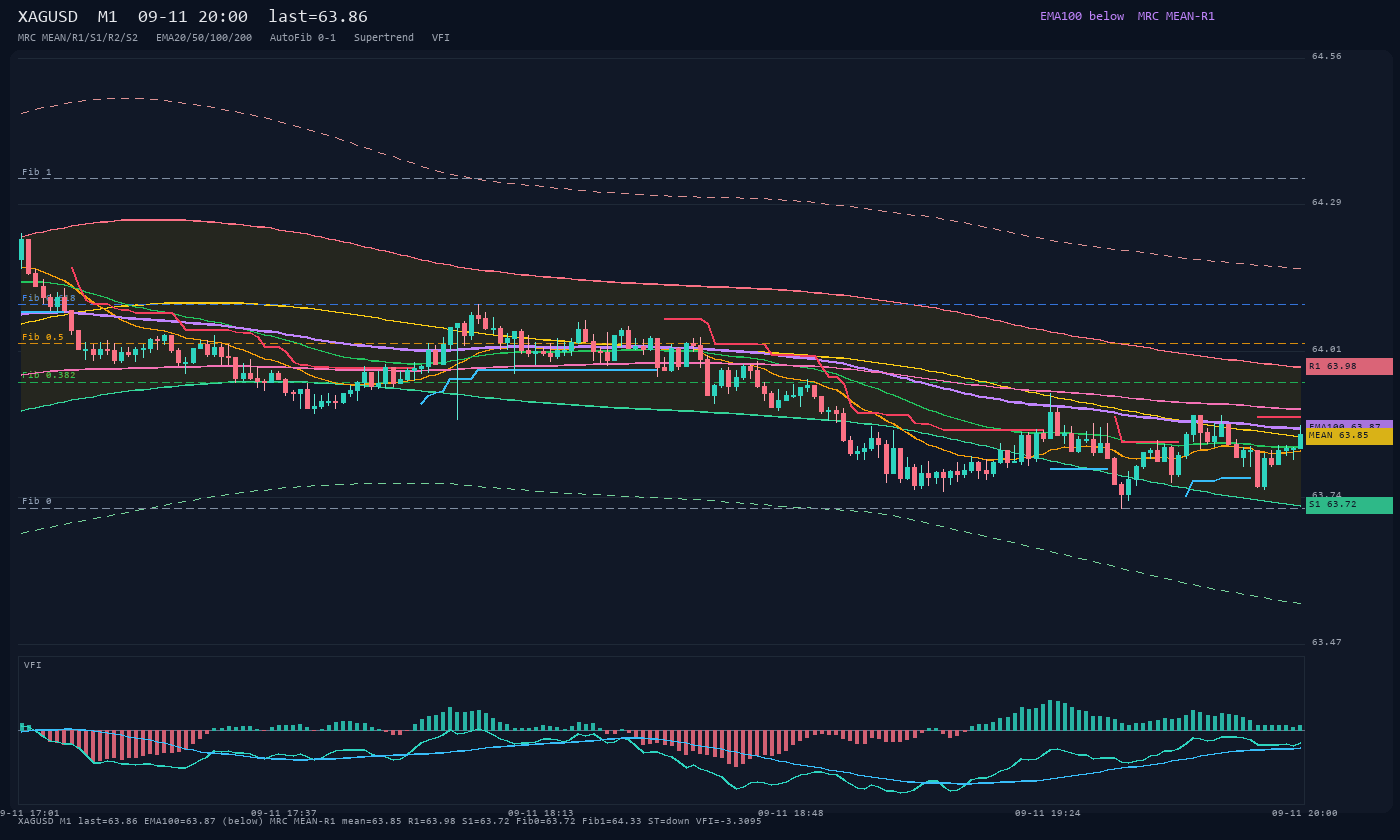1400x840 pixels.
Task: Select the Supertrend indicator label
Action: coord(384,38)
